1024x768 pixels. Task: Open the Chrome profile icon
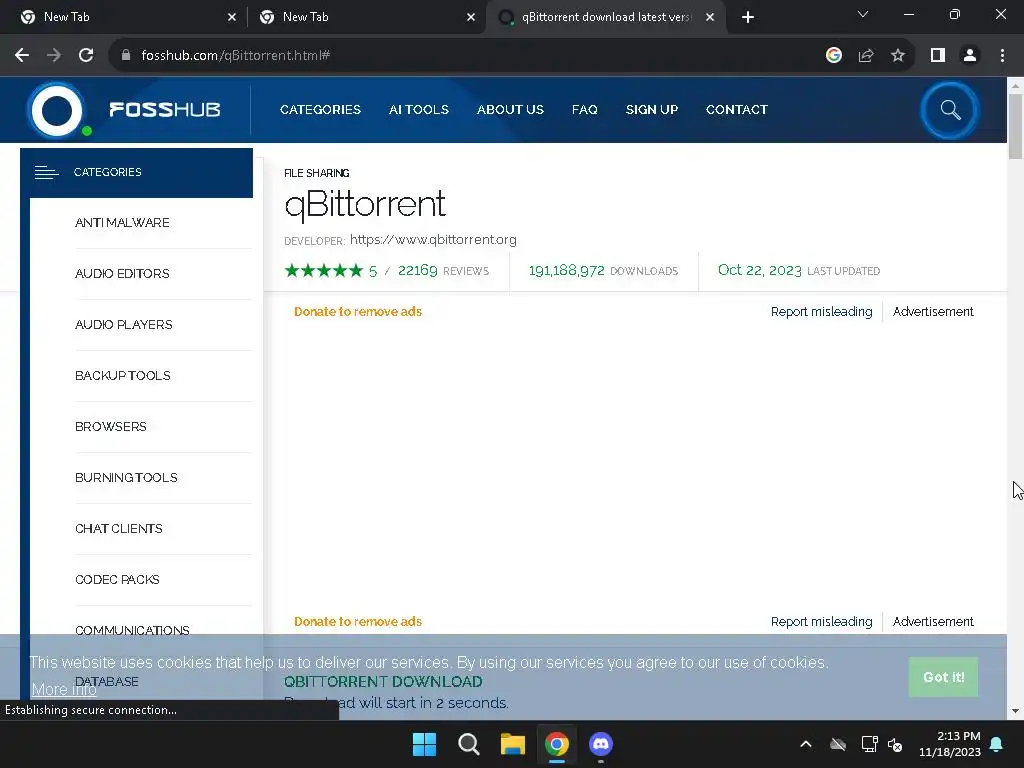pos(970,56)
